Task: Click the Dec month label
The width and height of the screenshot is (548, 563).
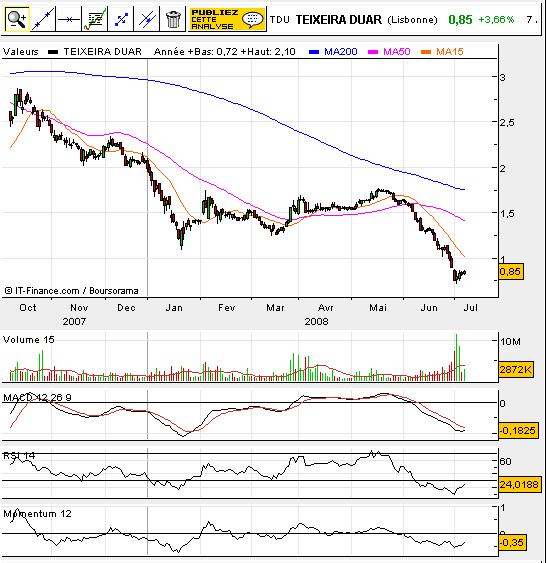Action: (x=126, y=308)
